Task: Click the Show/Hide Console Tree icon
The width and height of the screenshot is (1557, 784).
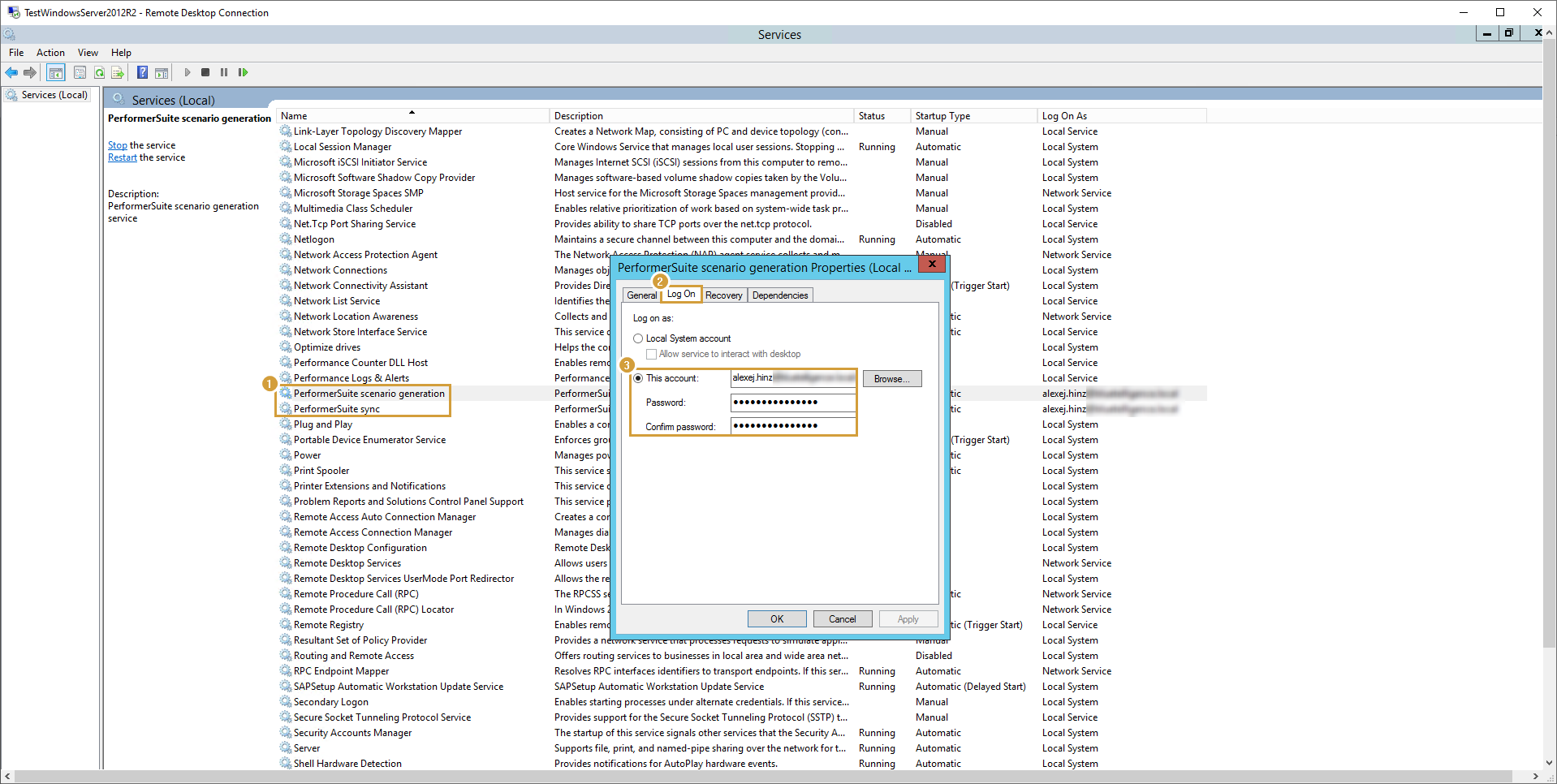Action: click(56, 73)
